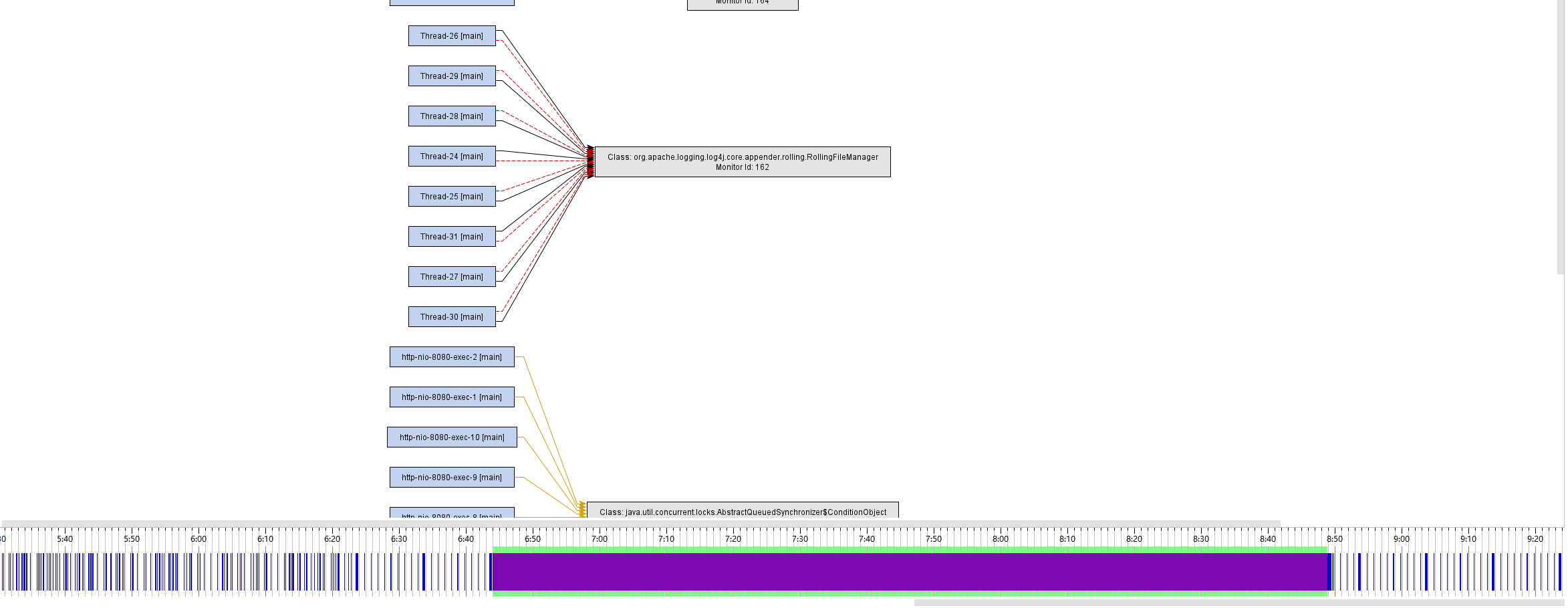
Task: Click the Monitor Id: 164 node
Action: 742,3
